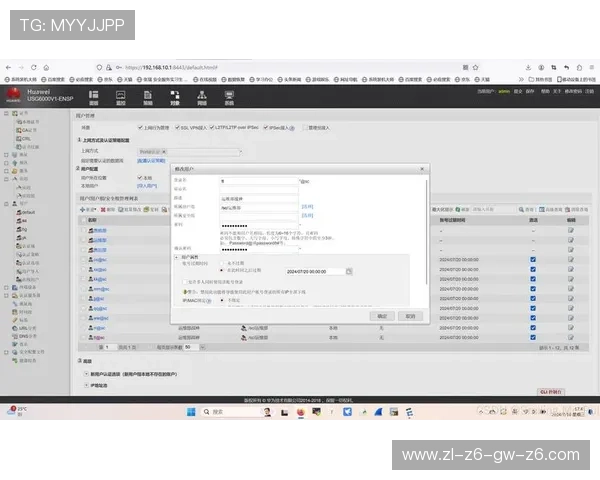Click the edit icon in the top table row
The height and width of the screenshot is (480, 600).
tap(571, 230)
